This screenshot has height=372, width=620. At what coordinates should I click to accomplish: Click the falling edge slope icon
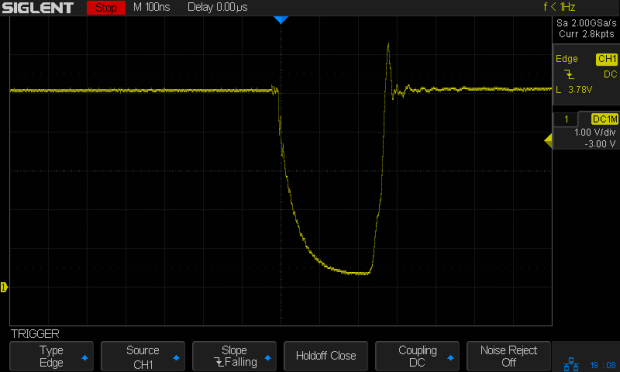point(569,74)
